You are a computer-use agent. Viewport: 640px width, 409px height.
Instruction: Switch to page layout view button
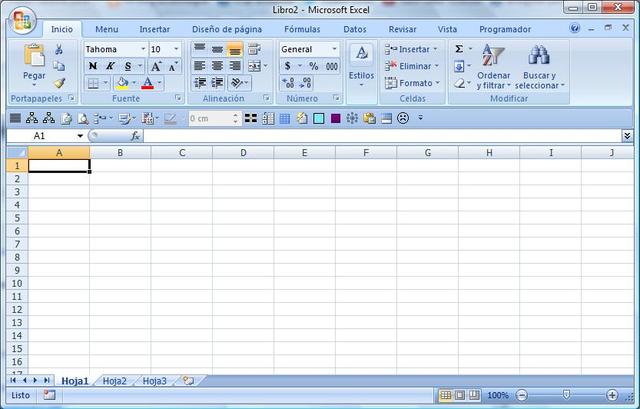pyautogui.click(x=460, y=395)
